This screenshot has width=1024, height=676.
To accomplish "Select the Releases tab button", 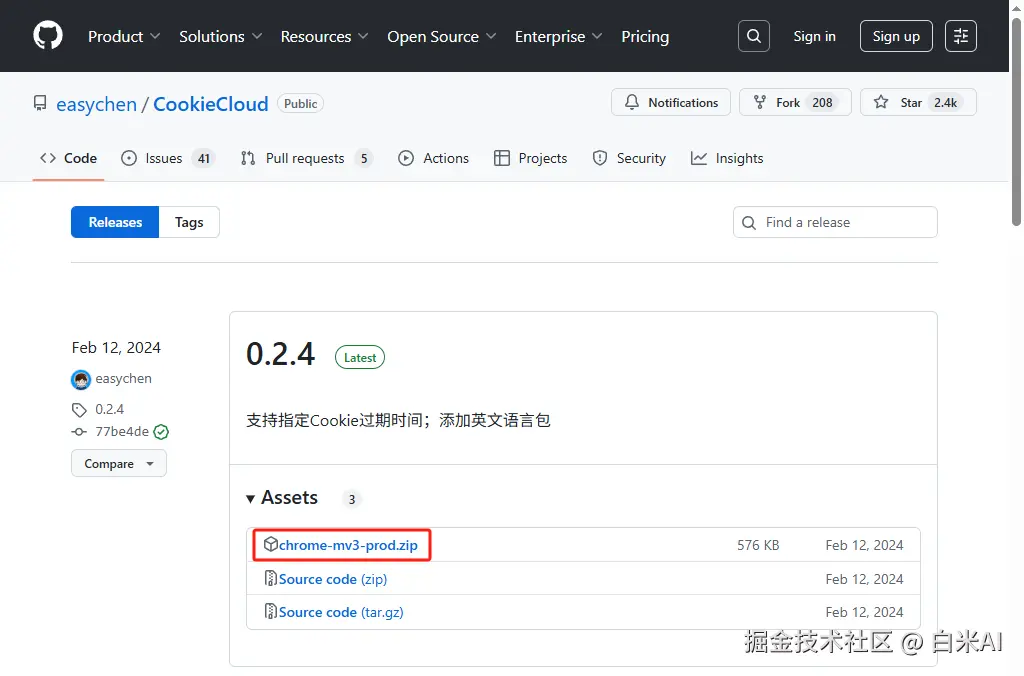I will point(115,222).
